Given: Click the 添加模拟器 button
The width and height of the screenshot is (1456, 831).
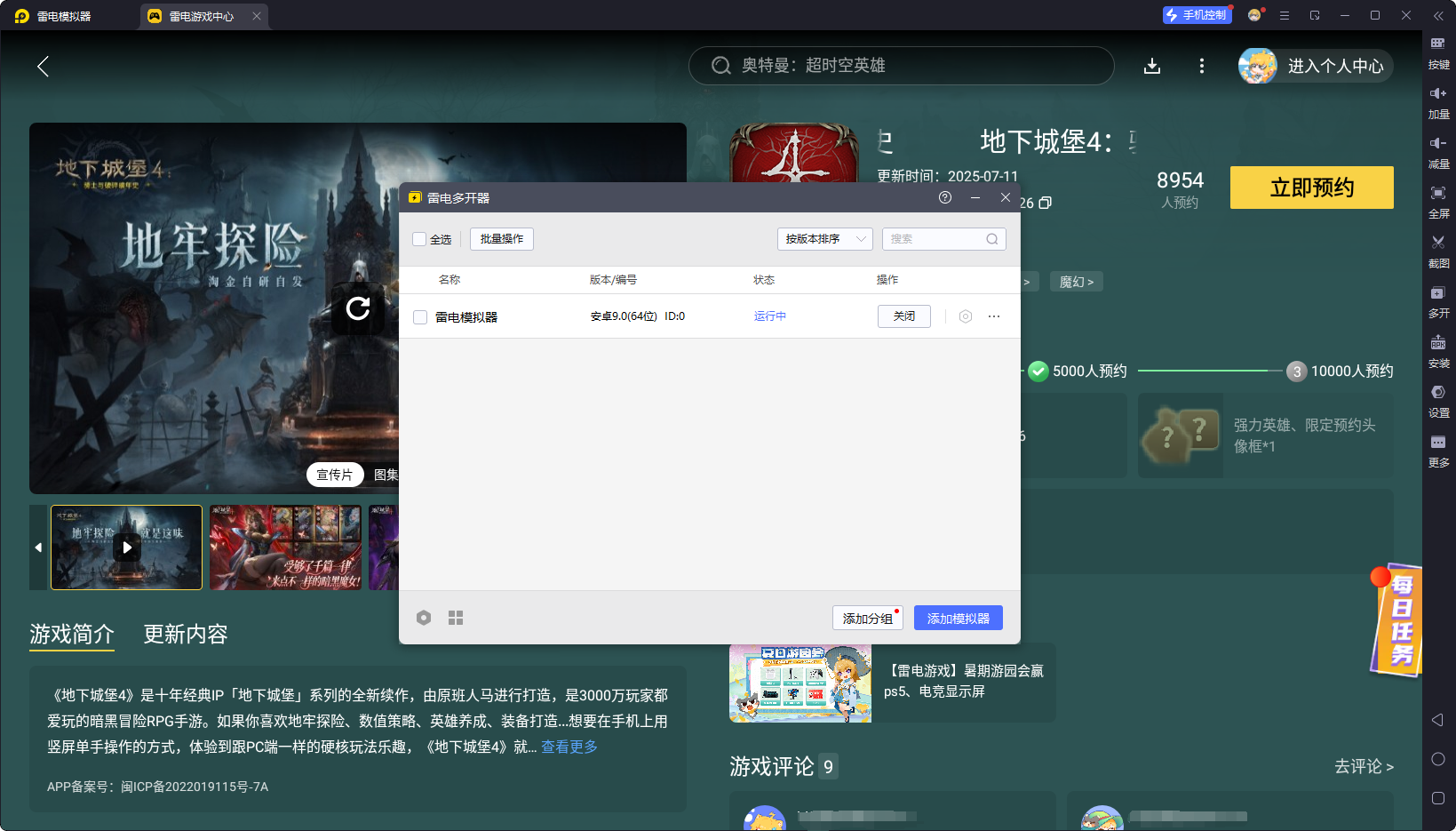Looking at the screenshot, I should (959, 618).
